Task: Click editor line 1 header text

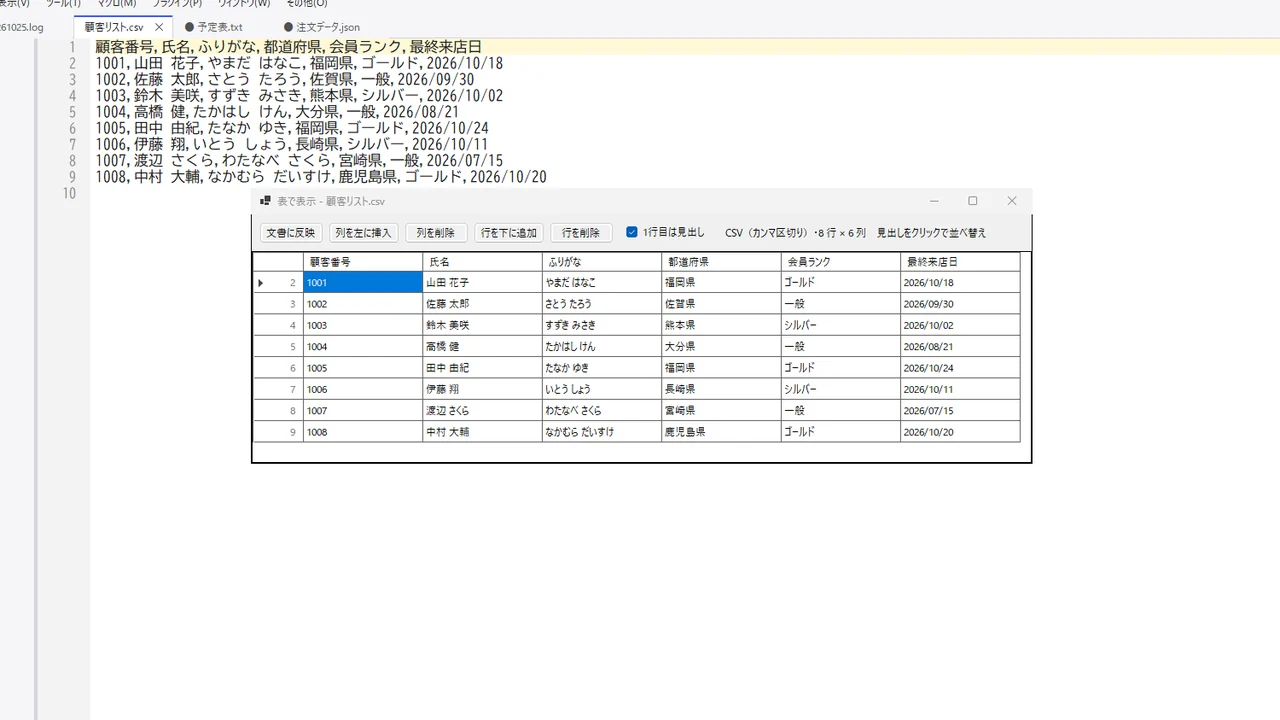Action: pos(289,47)
